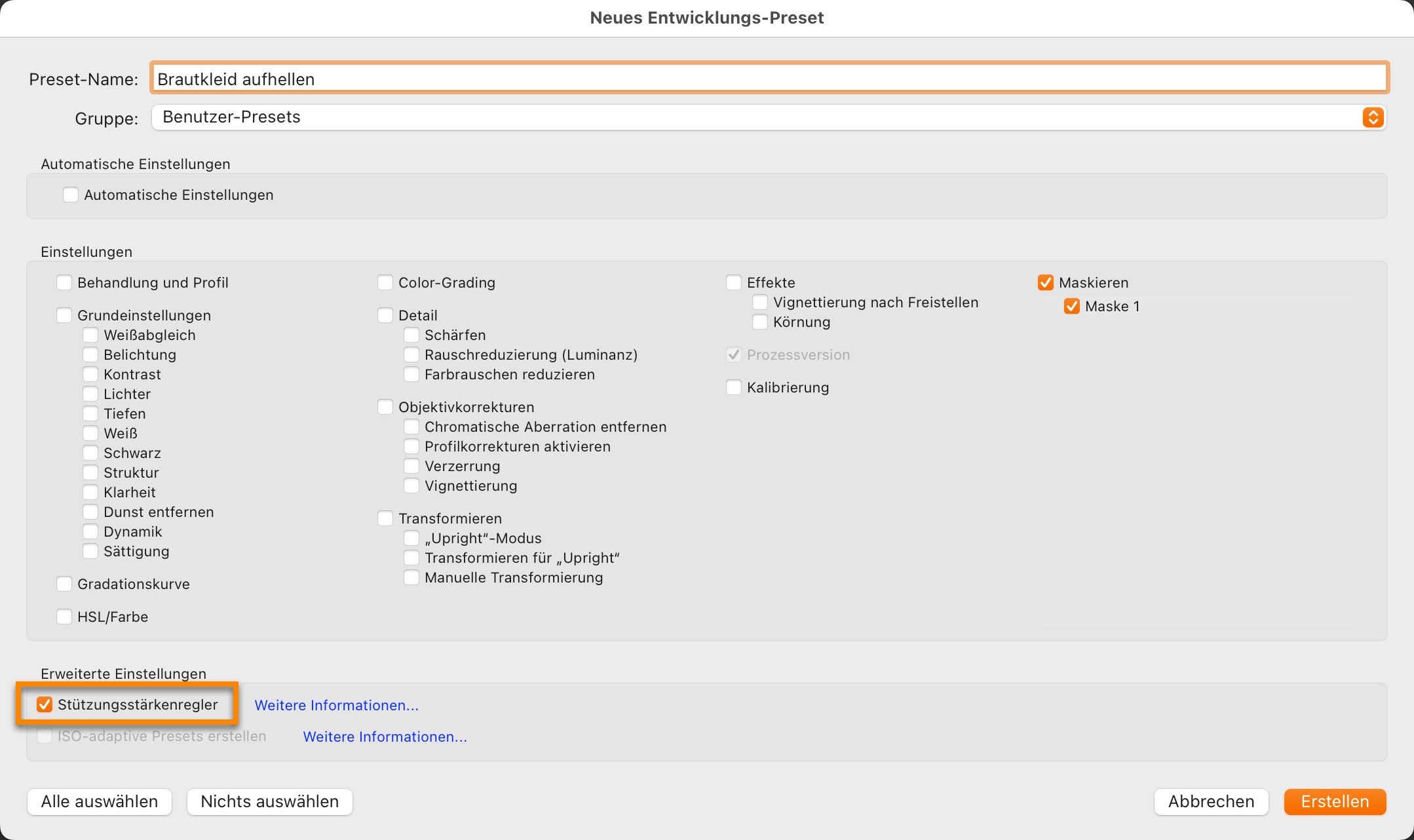
Task: Toggle the HSL/Farbe checkbox
Action: pyautogui.click(x=64, y=617)
